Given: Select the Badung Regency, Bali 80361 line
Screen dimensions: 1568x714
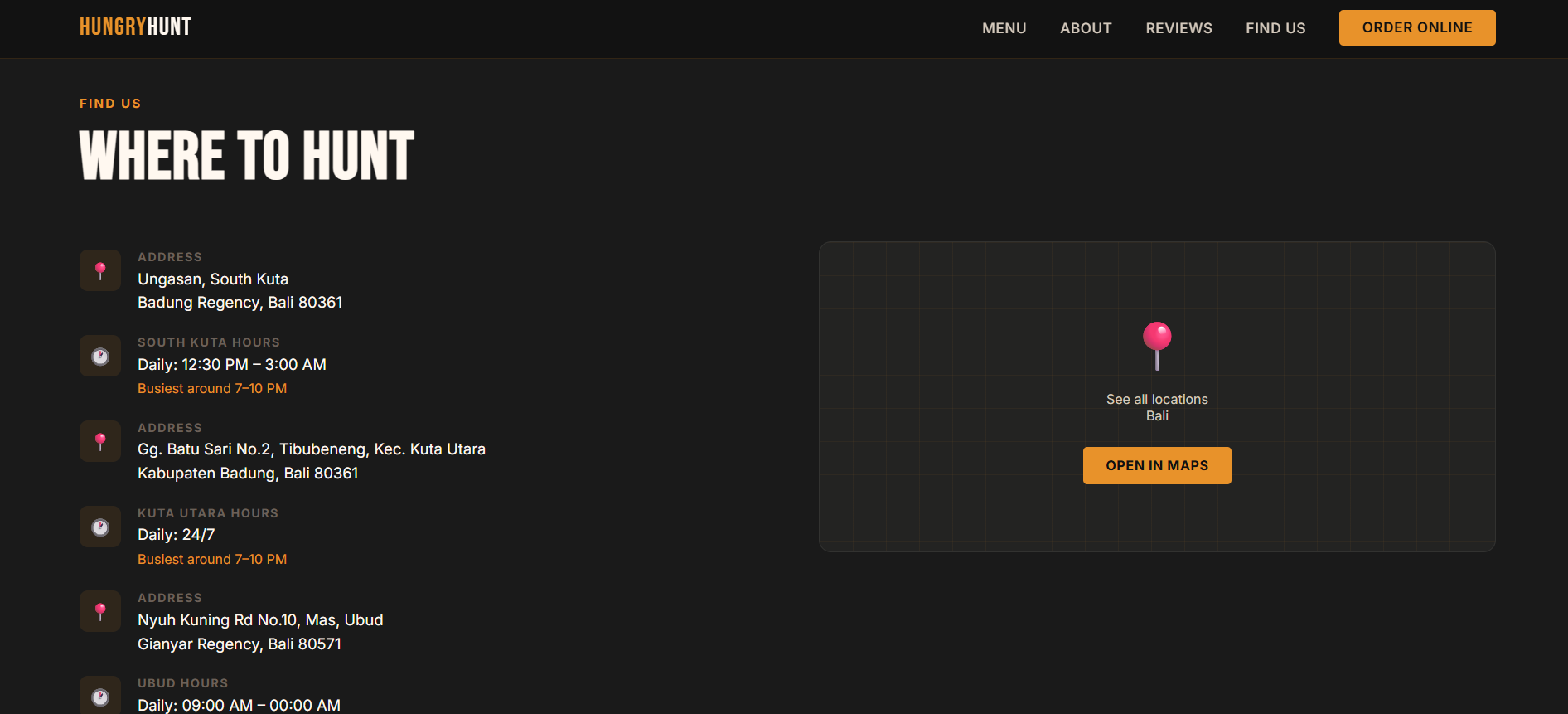Looking at the screenshot, I should pyautogui.click(x=240, y=303).
